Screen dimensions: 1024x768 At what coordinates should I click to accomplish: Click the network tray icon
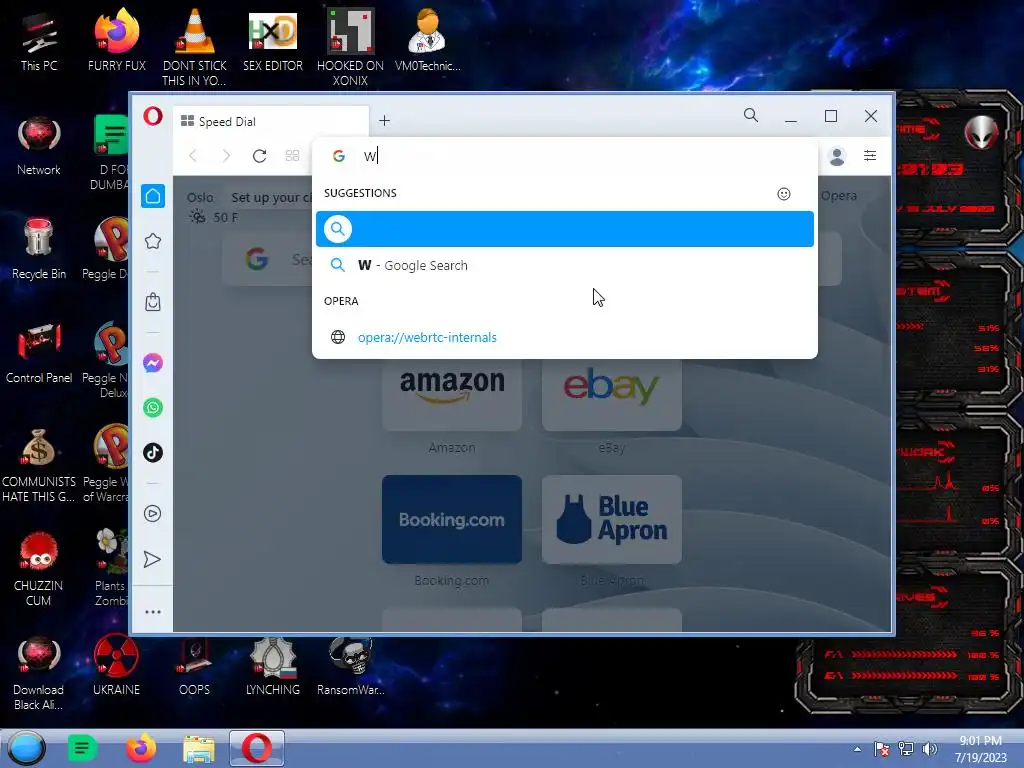pos(906,749)
